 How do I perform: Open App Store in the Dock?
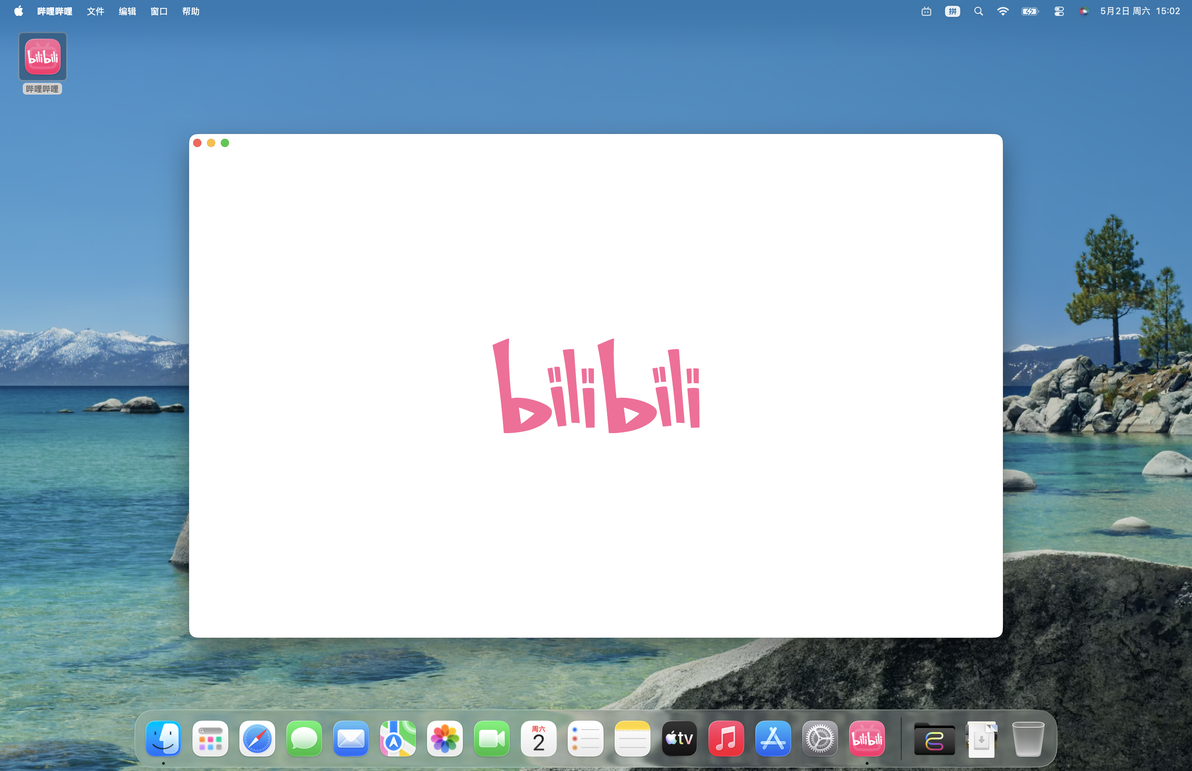[x=773, y=738]
